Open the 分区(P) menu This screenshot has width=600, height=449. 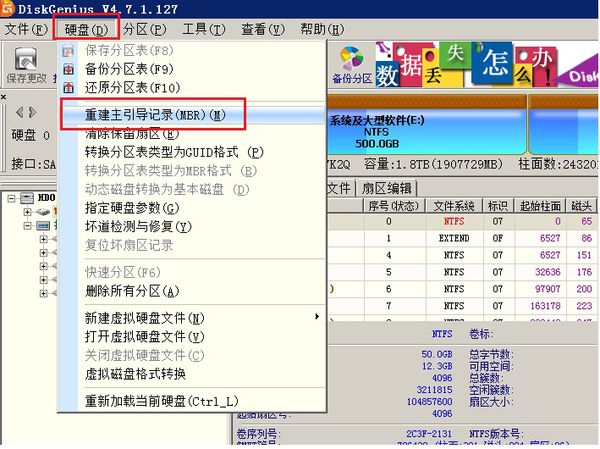[x=144, y=29]
